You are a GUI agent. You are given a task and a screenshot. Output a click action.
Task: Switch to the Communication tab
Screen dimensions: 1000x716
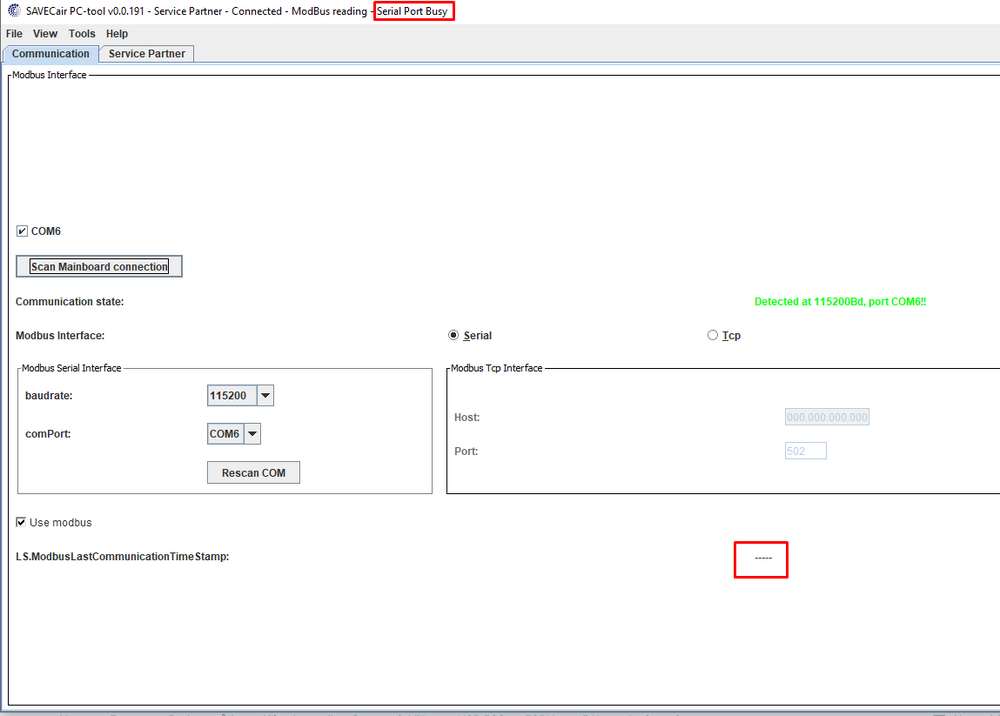(50, 54)
